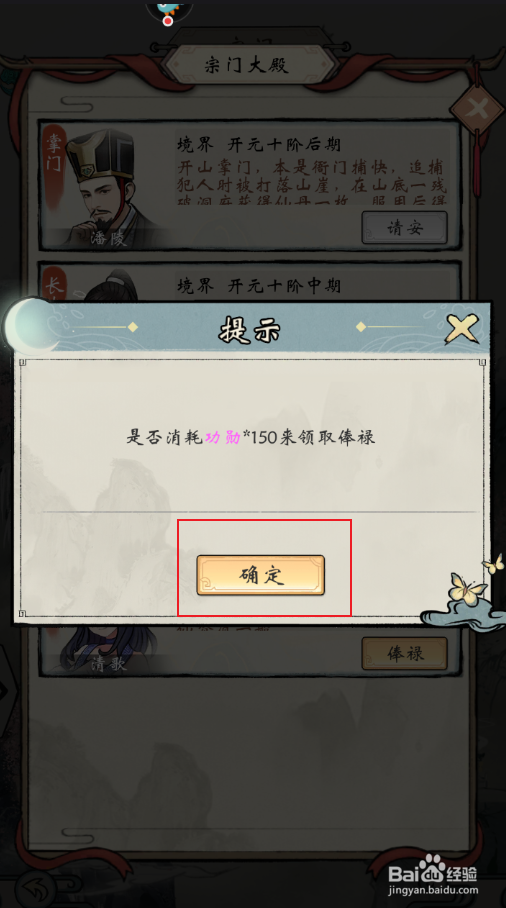The width and height of the screenshot is (506, 908).
Task: Close 宗门大殿 panel via red diamond X
Action: pos(477,108)
